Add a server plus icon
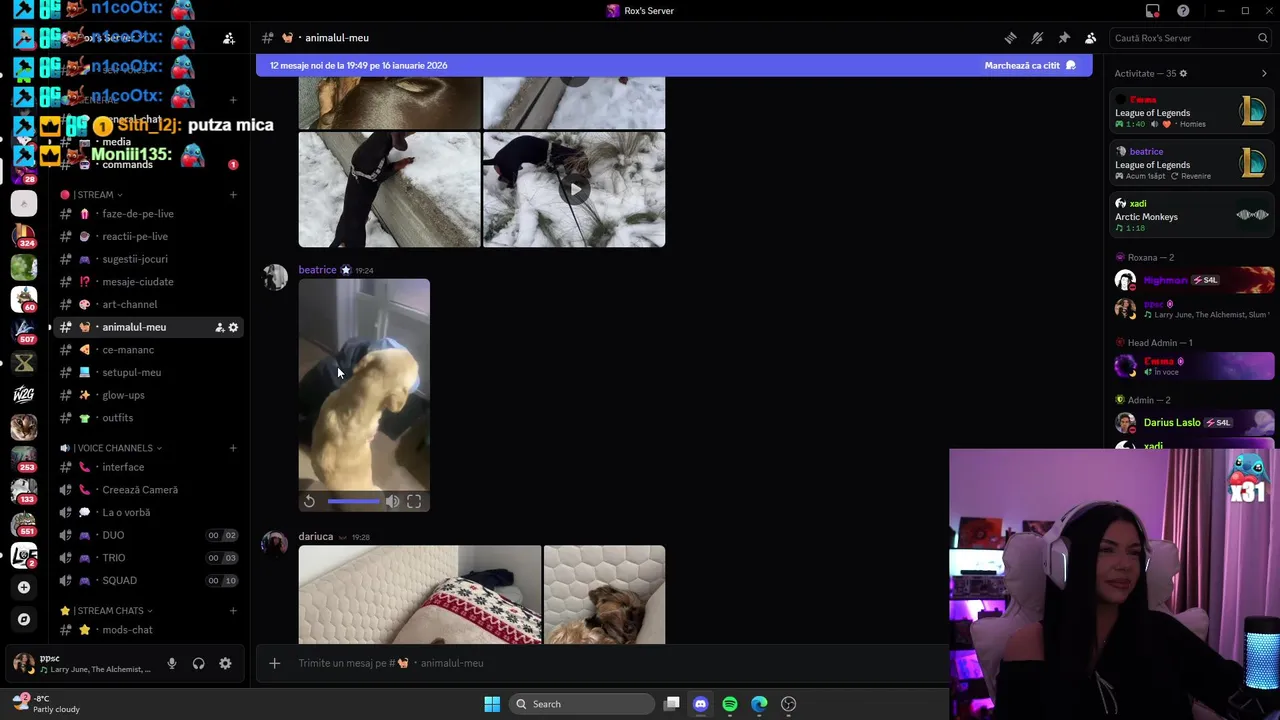 (x=24, y=587)
